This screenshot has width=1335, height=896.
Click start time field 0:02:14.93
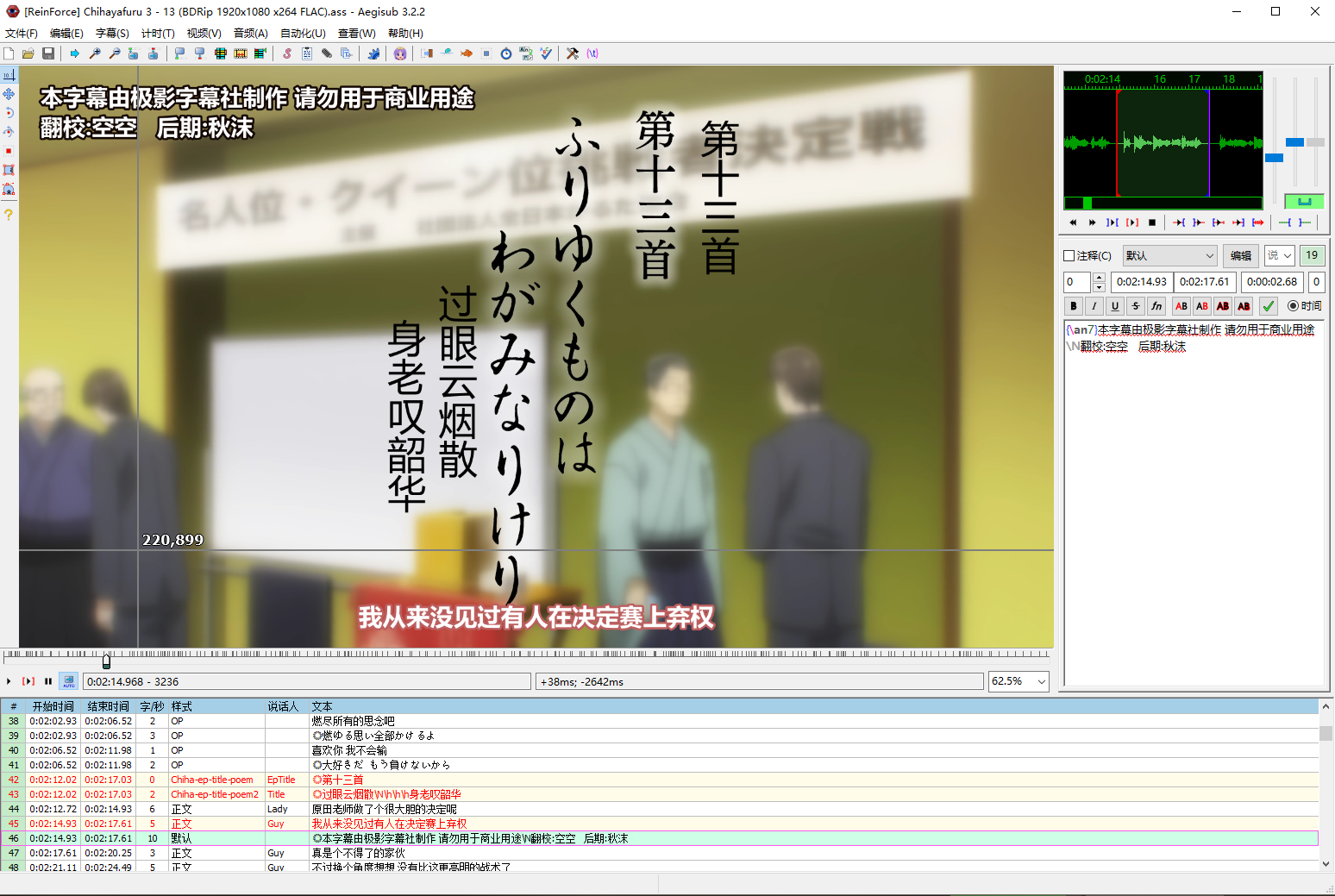(1141, 282)
